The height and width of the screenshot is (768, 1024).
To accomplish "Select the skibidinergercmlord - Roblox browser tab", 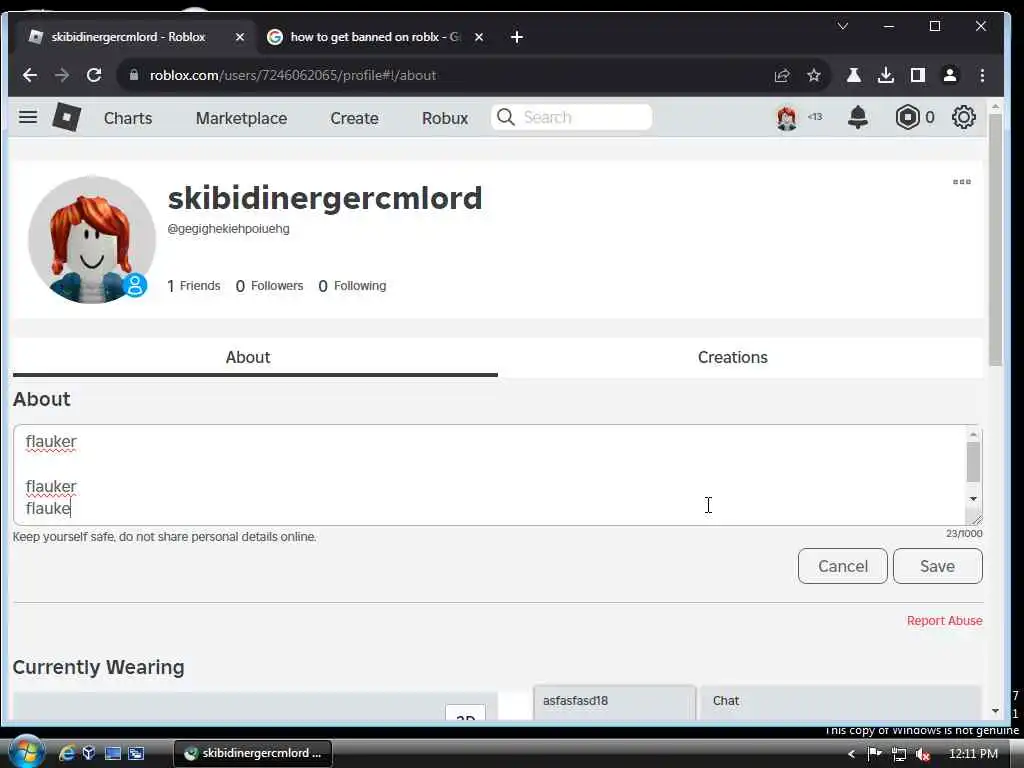I will click(128, 37).
